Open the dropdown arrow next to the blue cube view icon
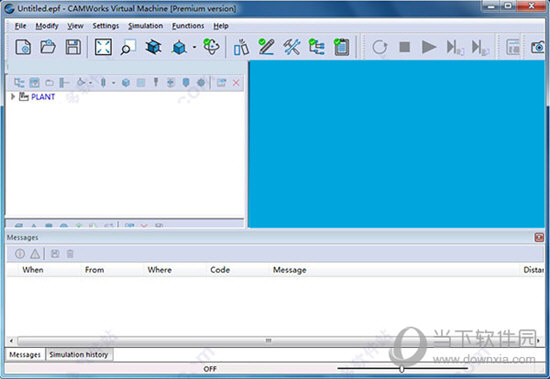 [194, 47]
